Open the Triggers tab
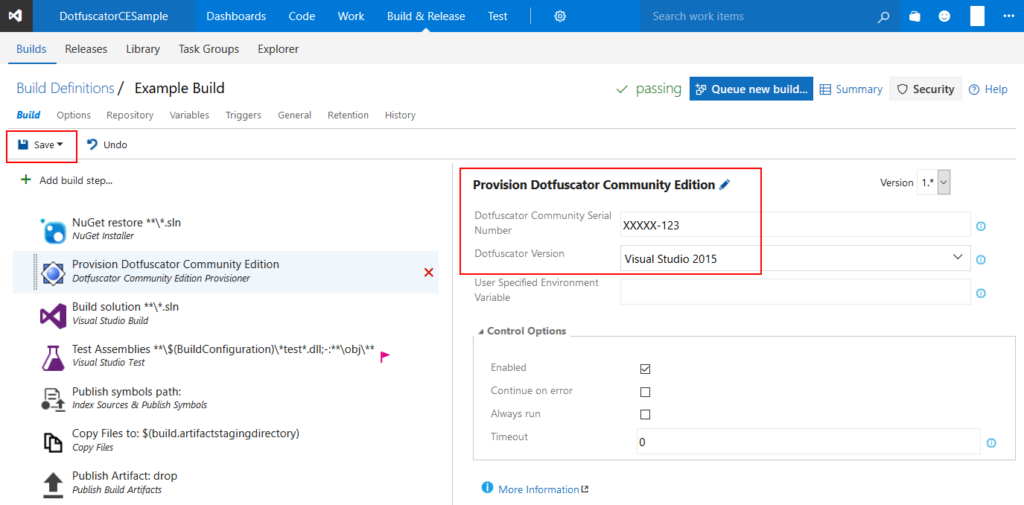 244,115
